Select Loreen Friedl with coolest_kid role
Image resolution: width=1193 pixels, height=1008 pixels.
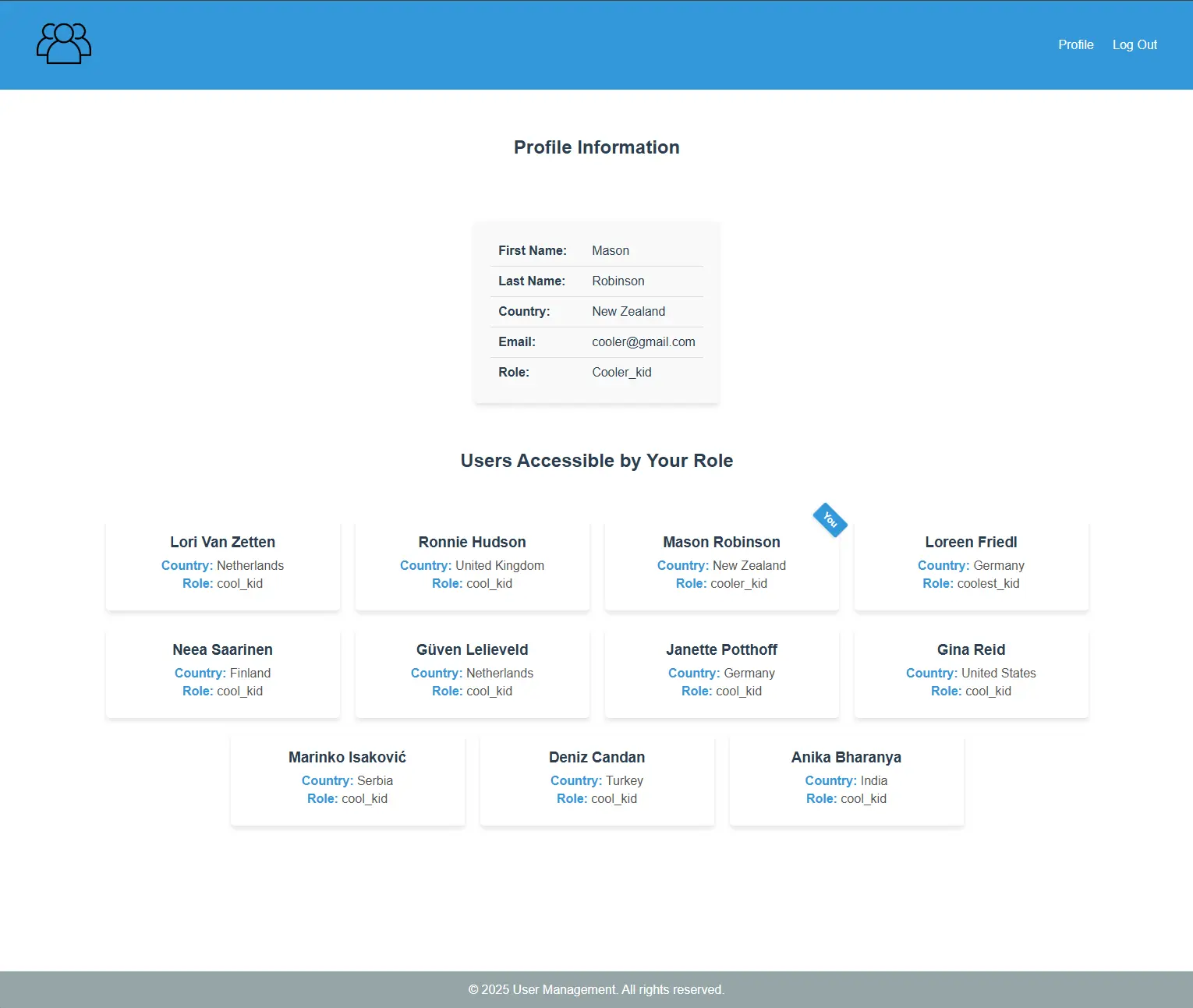(971, 565)
